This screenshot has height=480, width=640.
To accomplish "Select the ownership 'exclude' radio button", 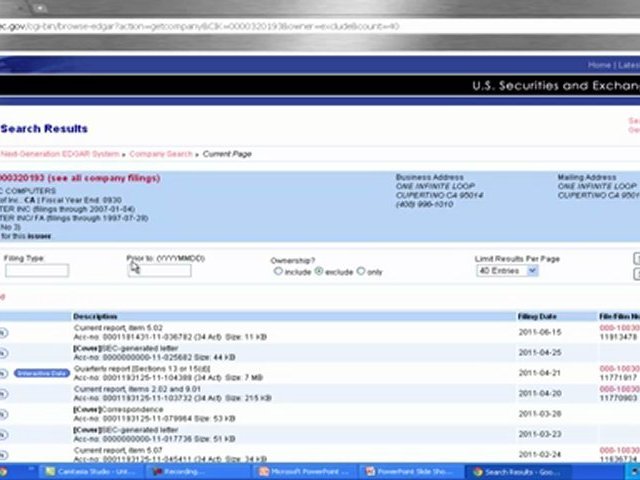I will pos(319,271).
